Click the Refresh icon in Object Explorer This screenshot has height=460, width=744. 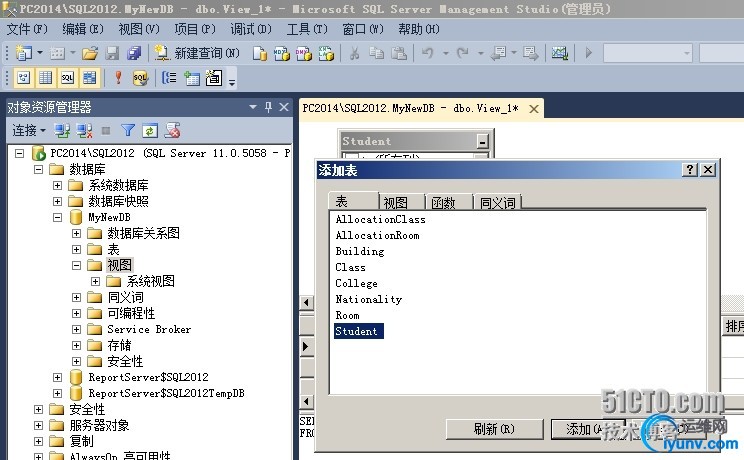[150, 131]
